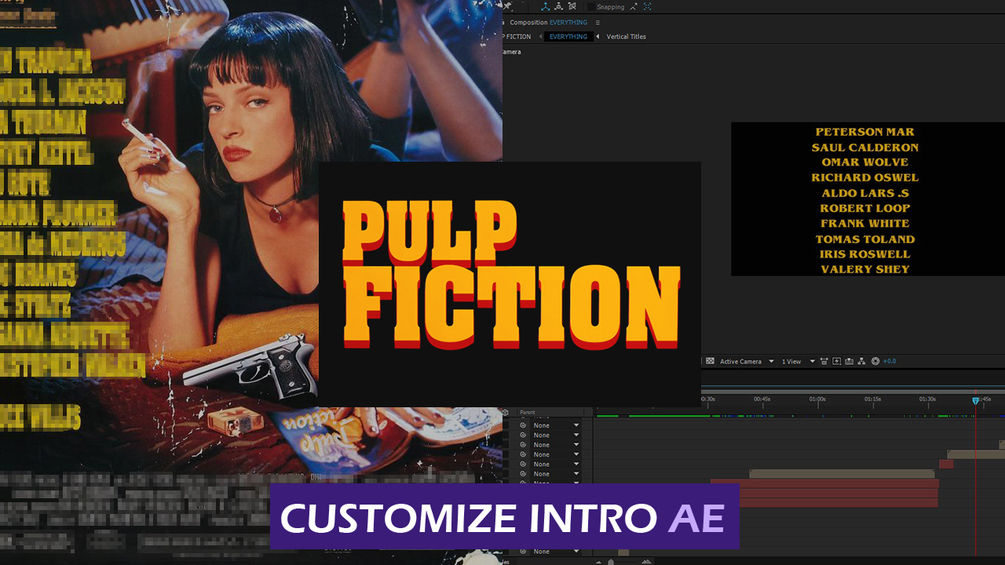
Task: Click the 01:00s mark on time ruler
Action: coord(817,399)
